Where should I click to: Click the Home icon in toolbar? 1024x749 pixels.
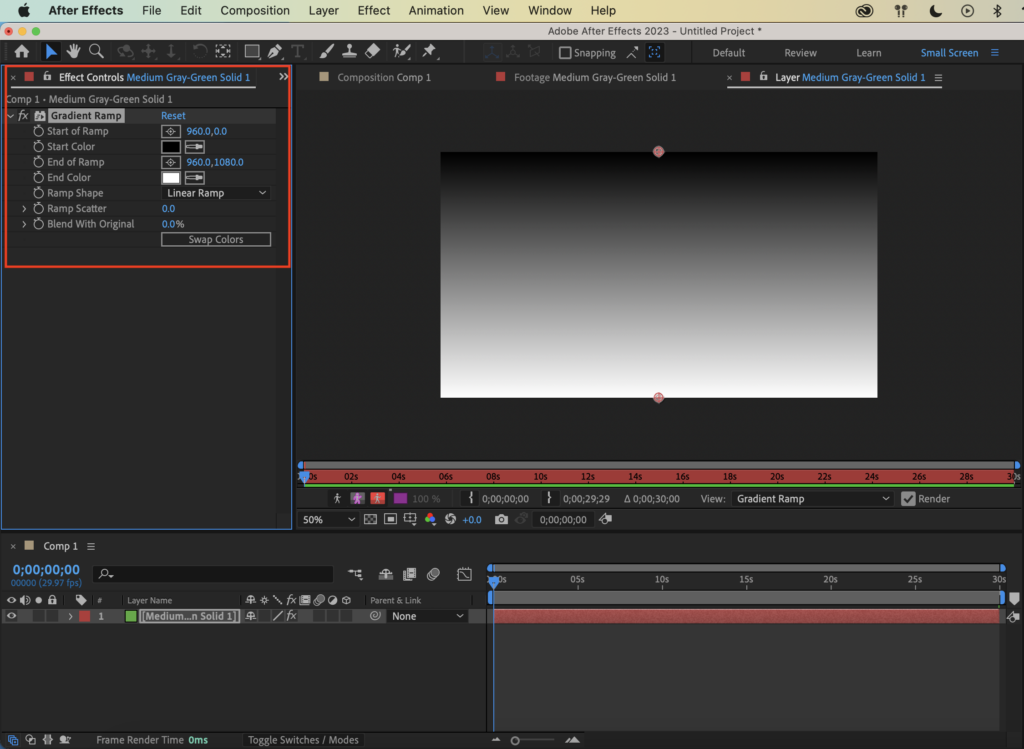point(21,52)
